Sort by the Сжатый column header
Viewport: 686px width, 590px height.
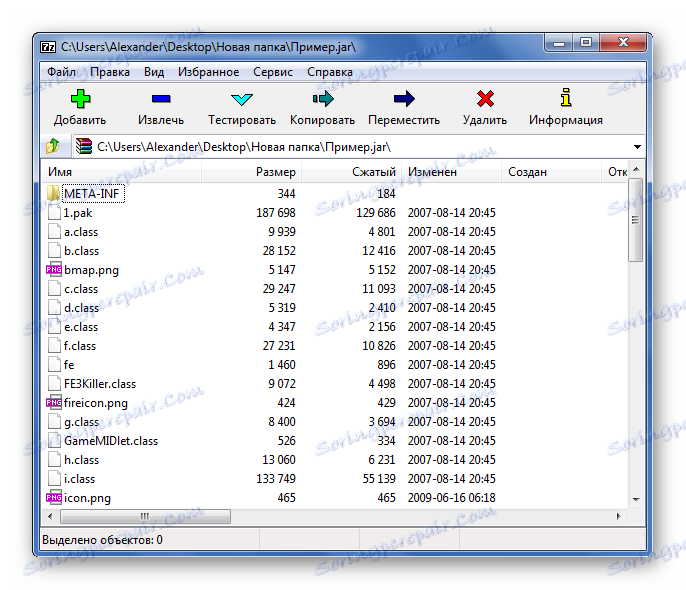(x=352, y=172)
